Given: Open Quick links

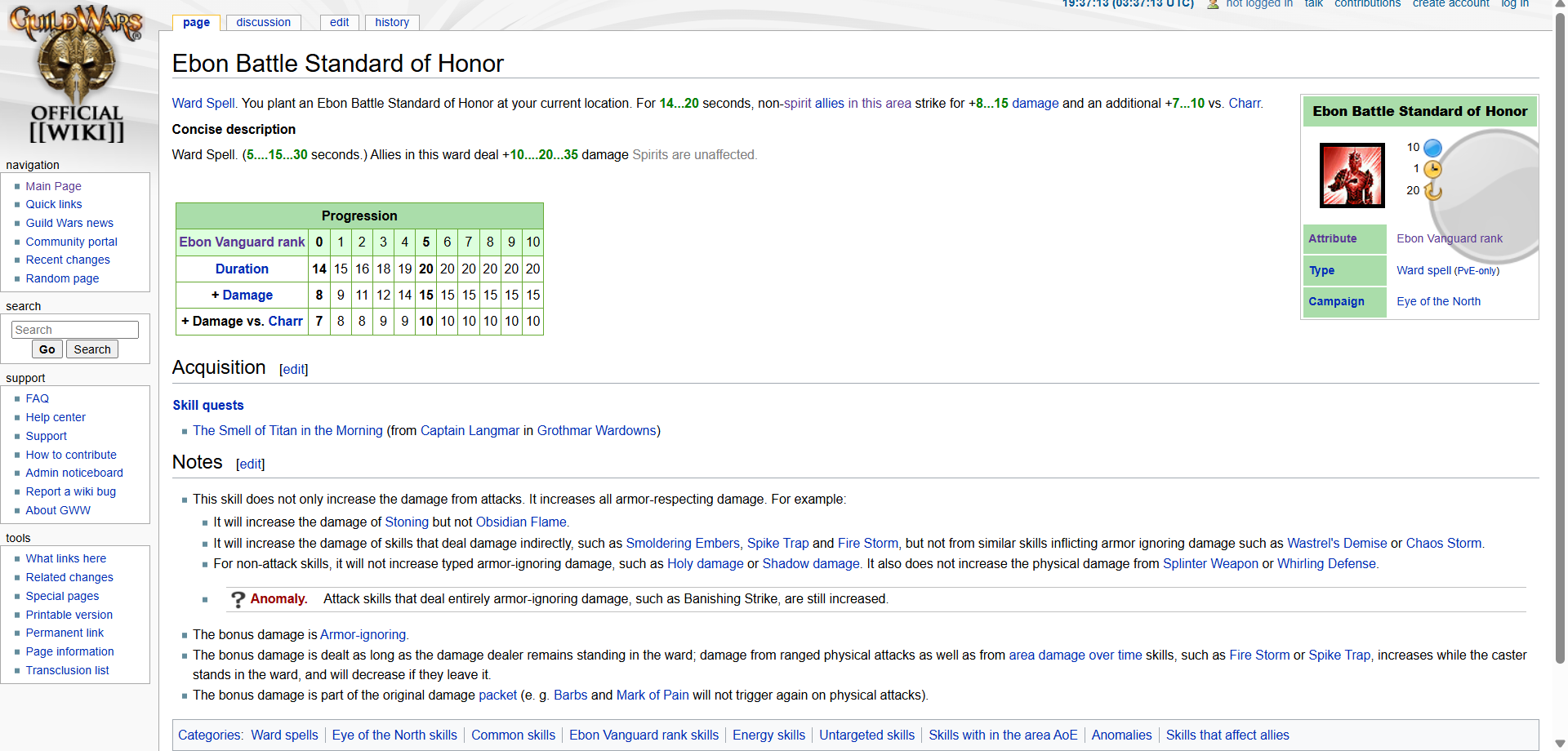Looking at the screenshot, I should click(54, 204).
